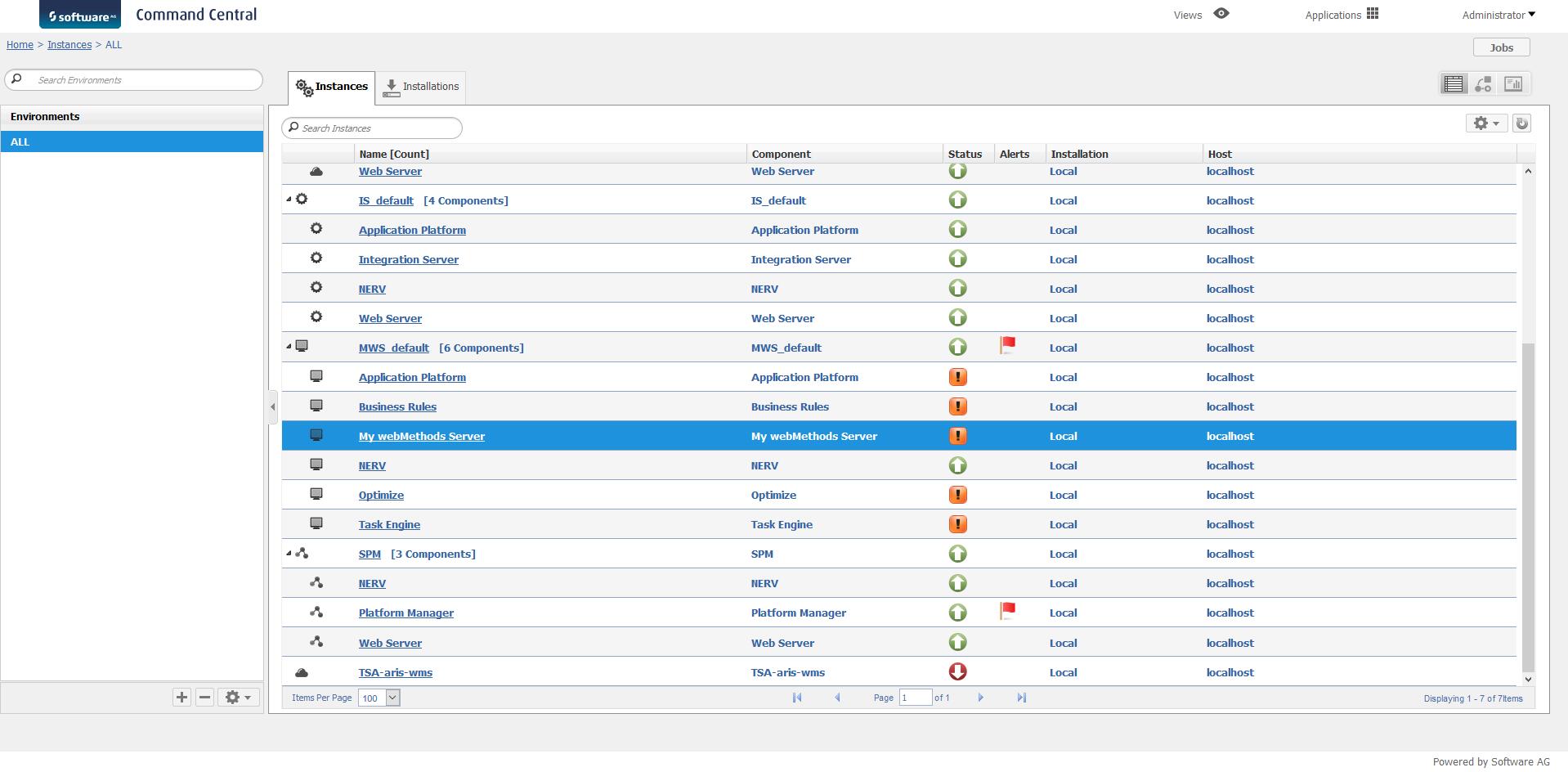Click the scrollbar down arrow
This screenshot has width=1568, height=772.
click(x=1528, y=679)
